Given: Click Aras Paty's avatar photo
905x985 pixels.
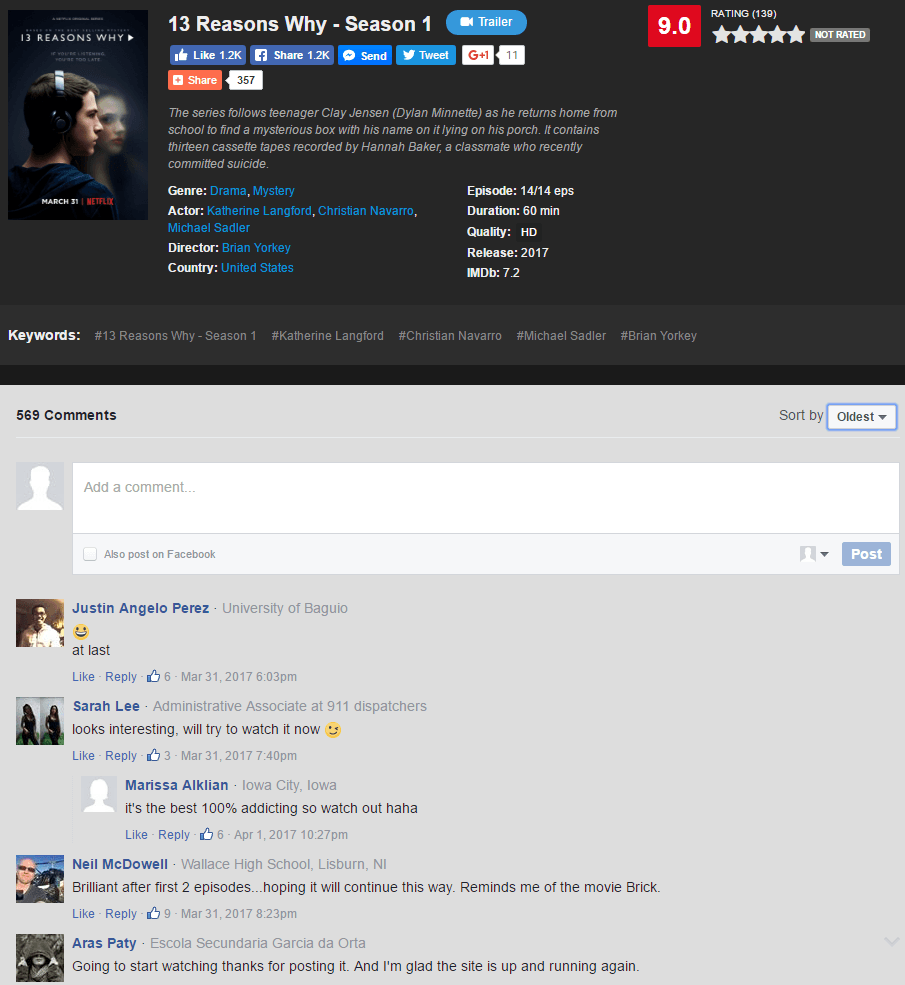Looking at the screenshot, I should click(40, 958).
